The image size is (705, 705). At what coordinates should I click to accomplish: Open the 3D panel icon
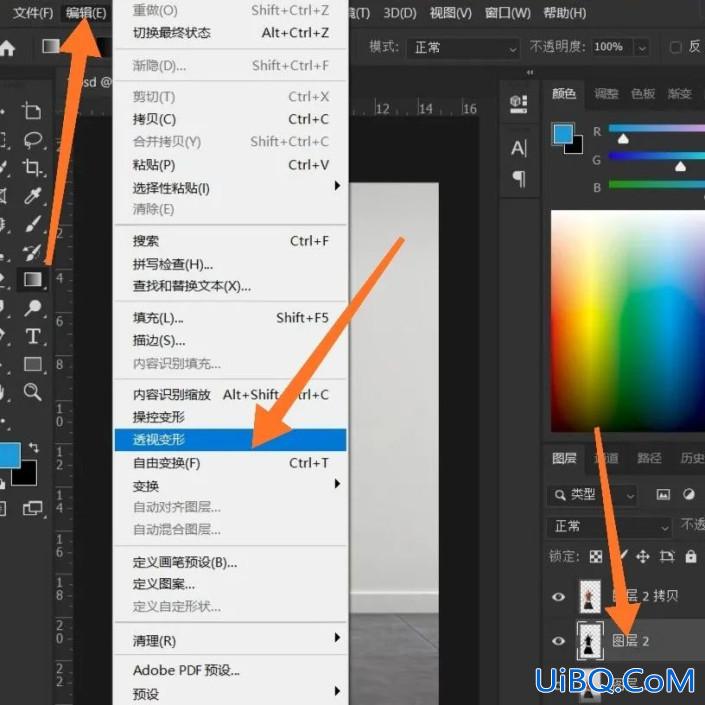pos(518,104)
